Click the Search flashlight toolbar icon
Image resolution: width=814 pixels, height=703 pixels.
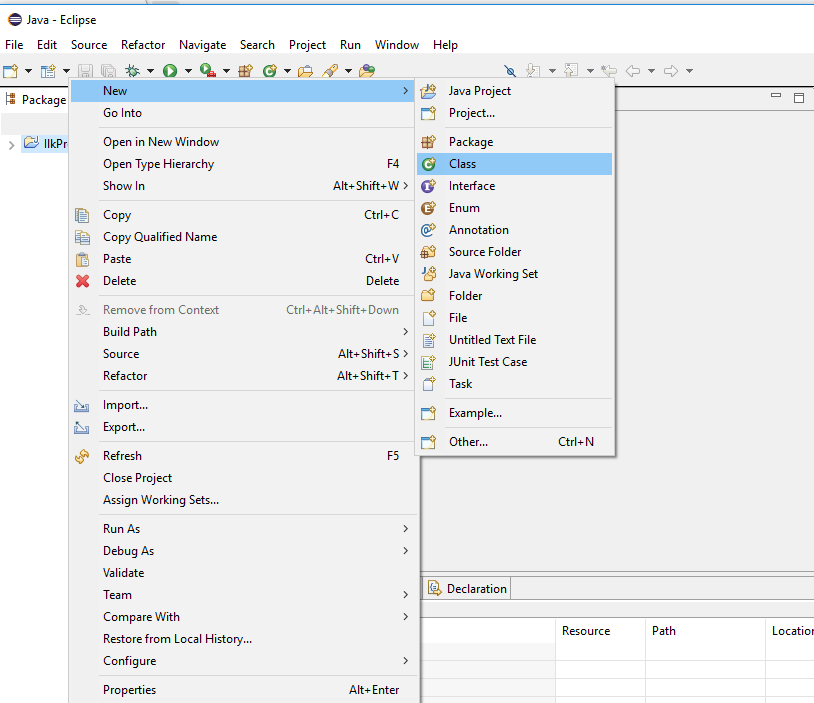pyautogui.click(x=330, y=71)
